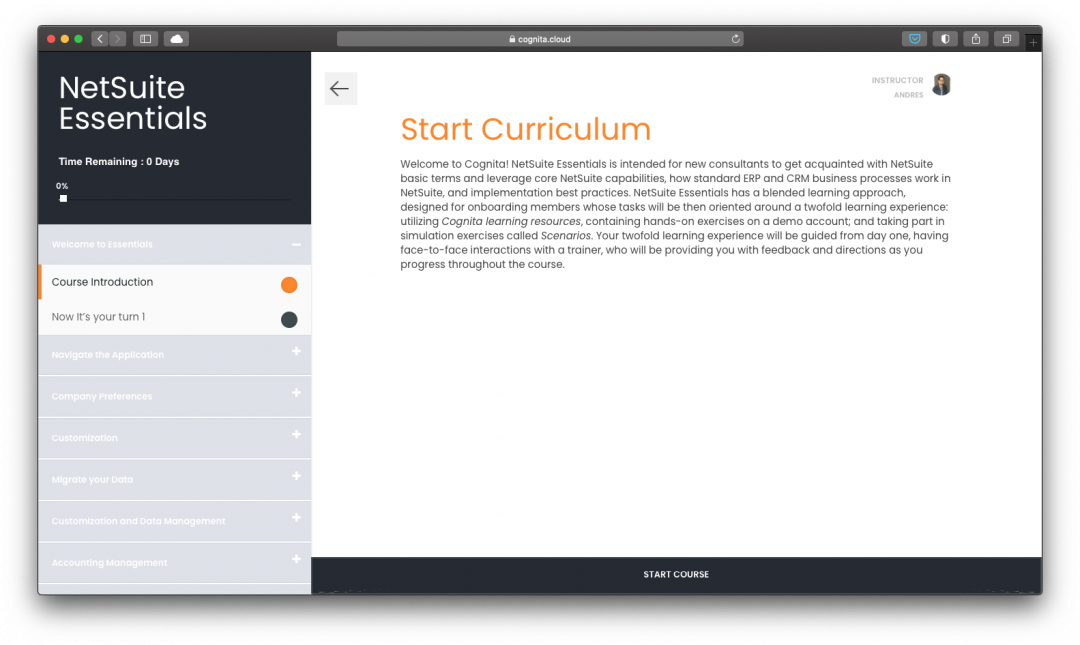Click the cognita.cloud address bar

540,39
